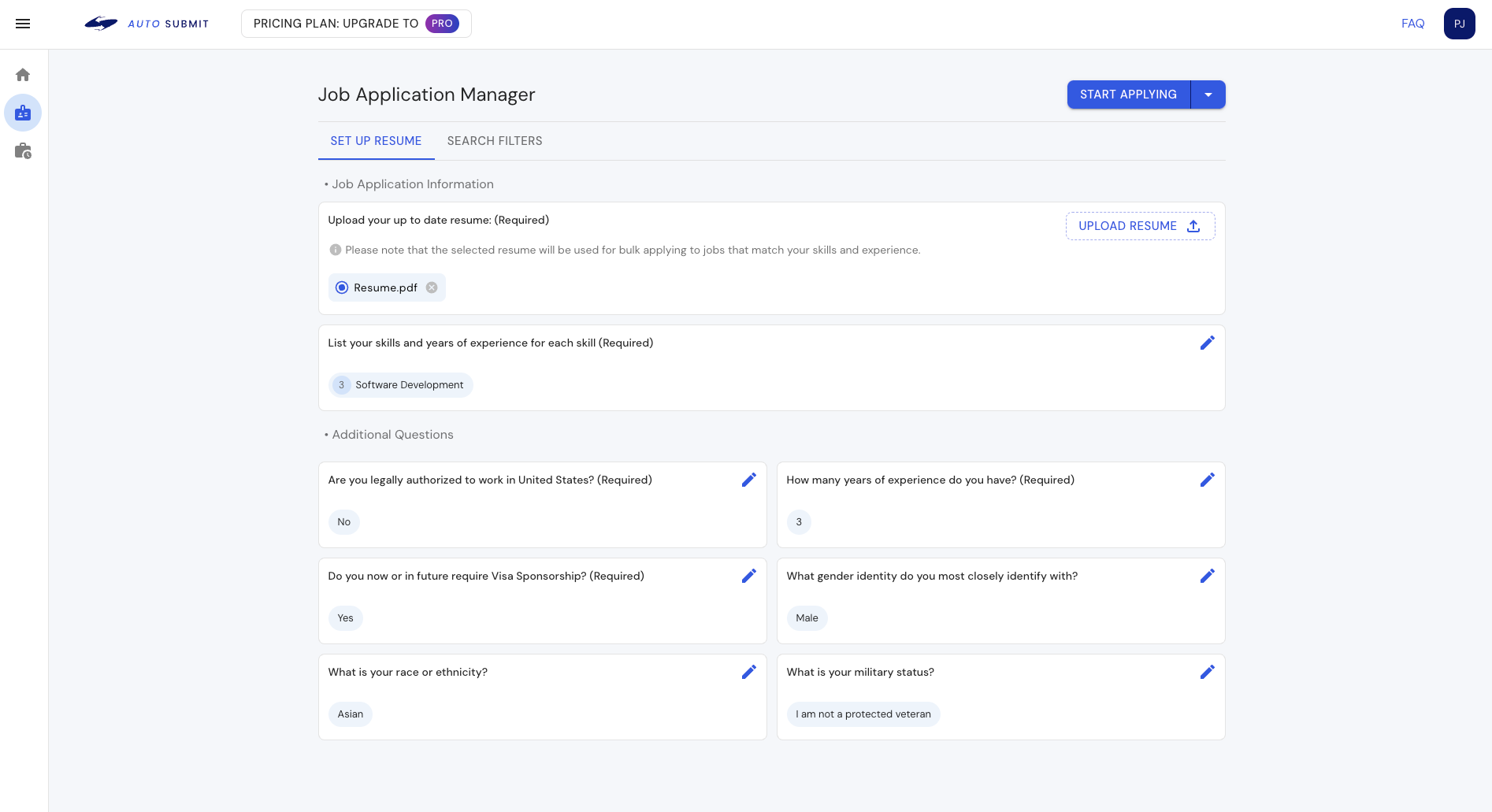Remove Resume.pdf file
This screenshot has height=812, width=1492.
click(x=432, y=287)
